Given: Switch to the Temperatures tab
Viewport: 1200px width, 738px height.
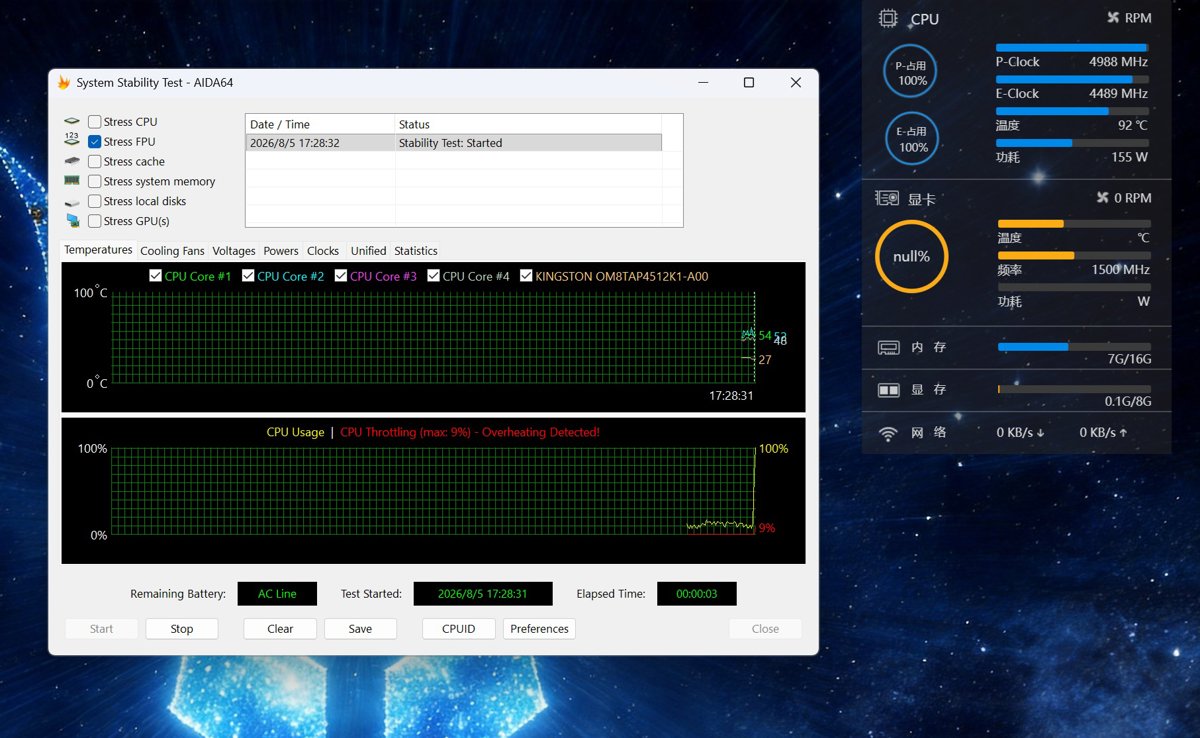Looking at the screenshot, I should pos(98,250).
